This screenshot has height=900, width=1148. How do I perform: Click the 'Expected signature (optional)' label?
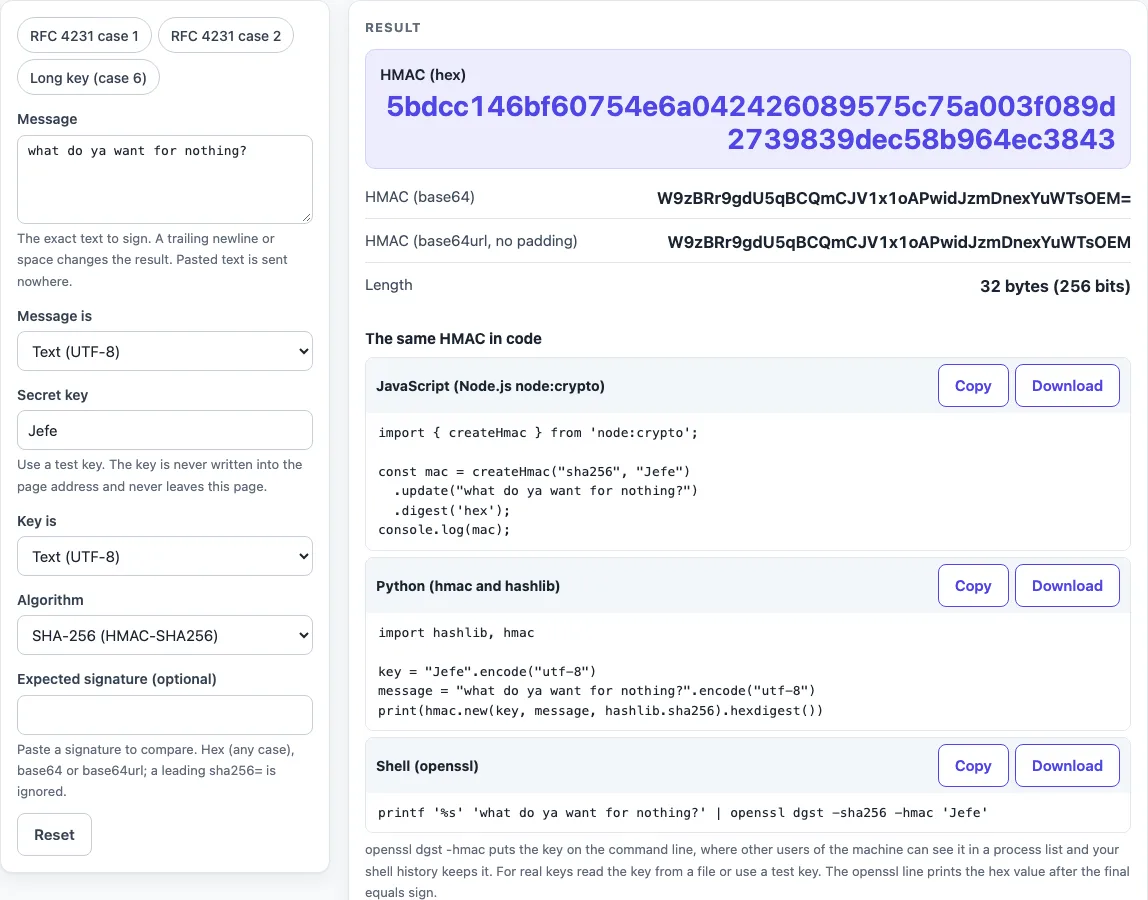coord(117,679)
